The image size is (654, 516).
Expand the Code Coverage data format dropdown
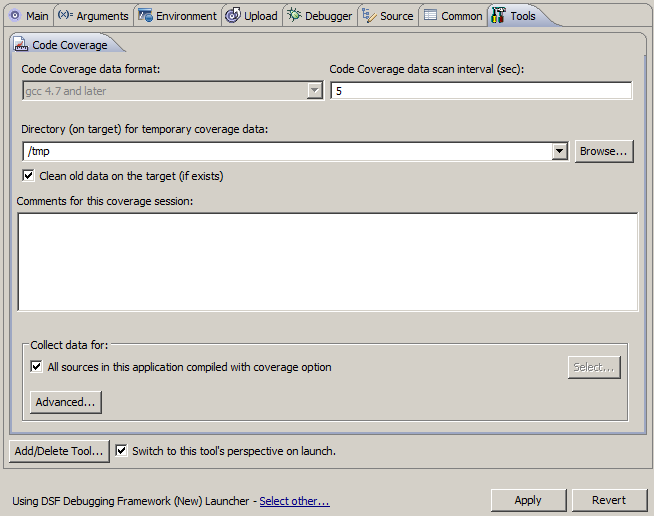click(315, 91)
